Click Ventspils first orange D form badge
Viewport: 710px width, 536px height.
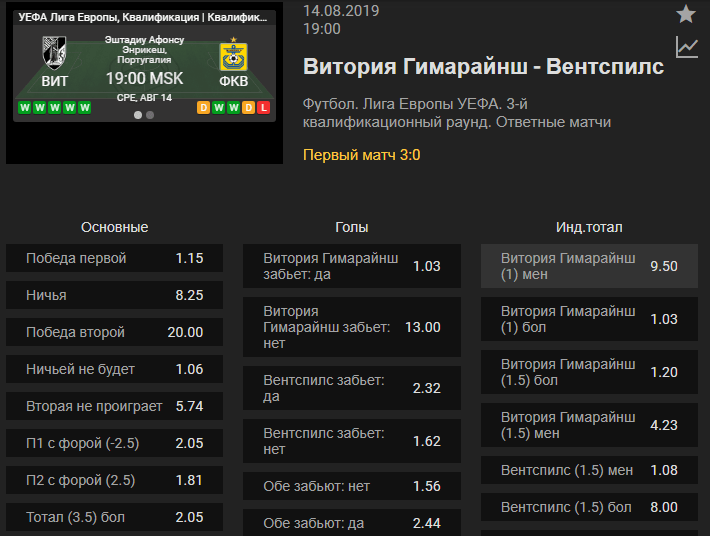(x=204, y=108)
